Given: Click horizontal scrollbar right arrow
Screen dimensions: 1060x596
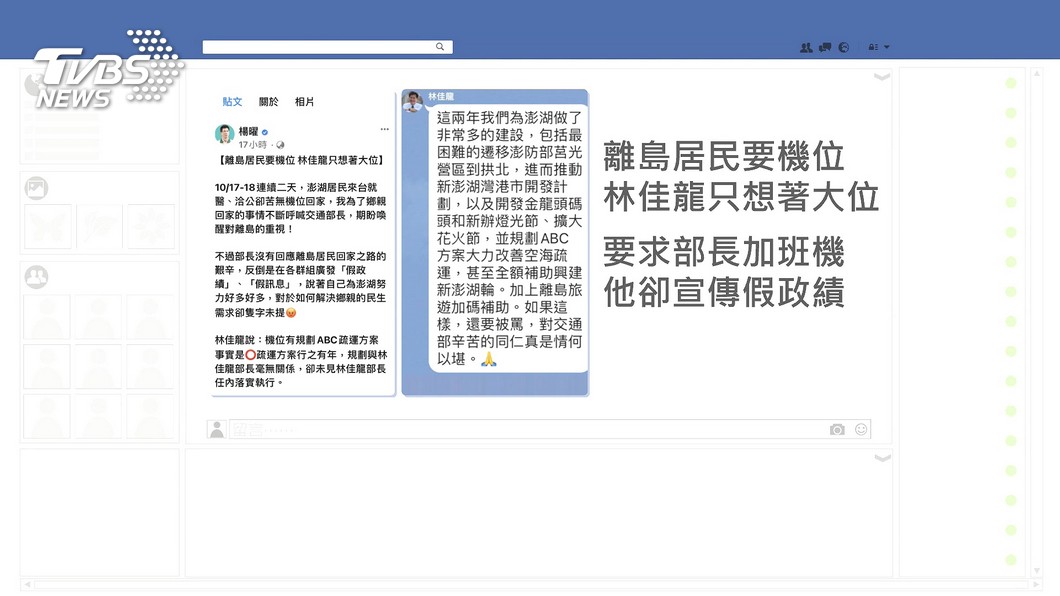Looking at the screenshot, I should point(1036,584).
